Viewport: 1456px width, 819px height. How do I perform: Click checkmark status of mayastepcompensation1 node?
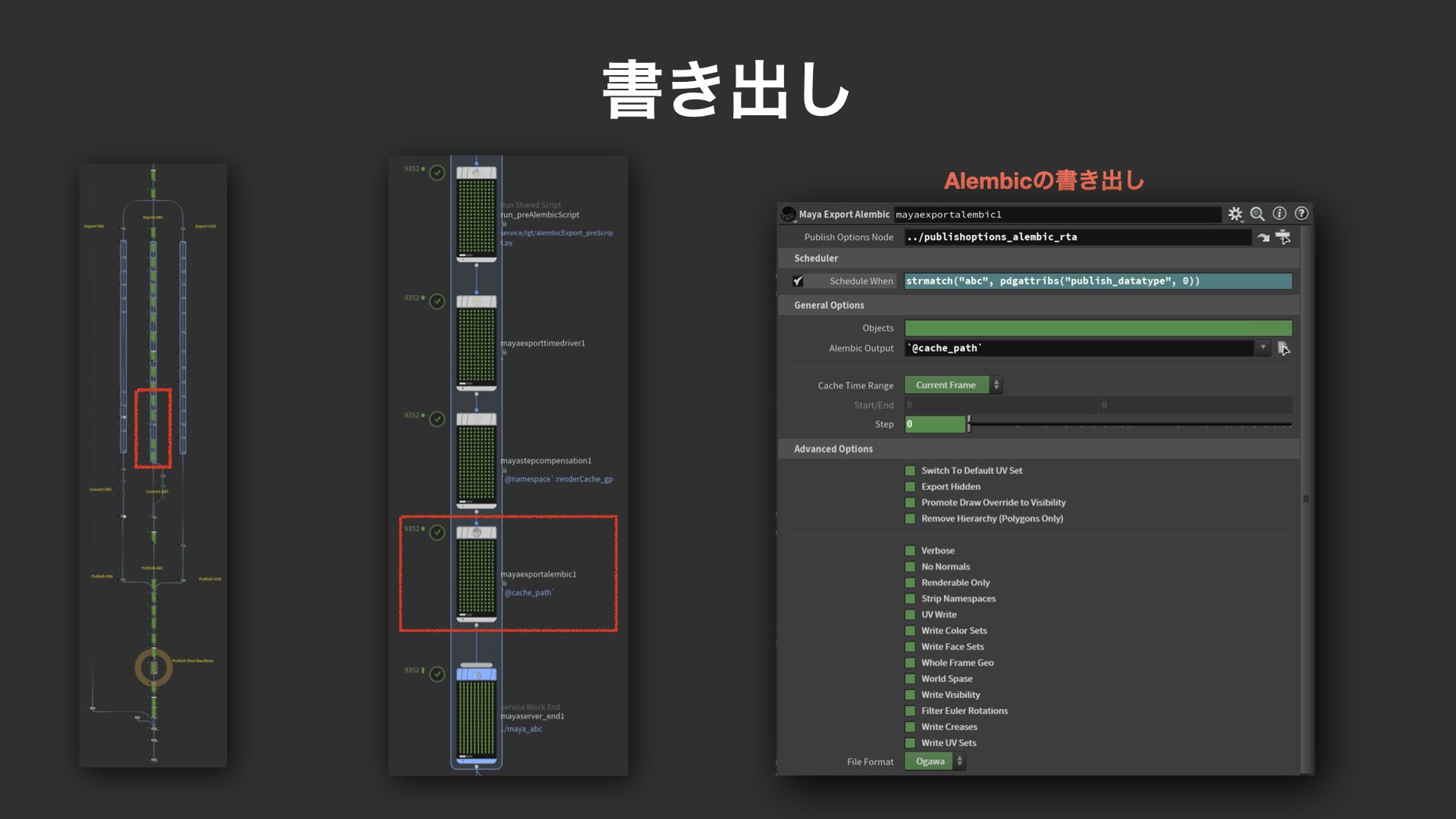coord(437,419)
